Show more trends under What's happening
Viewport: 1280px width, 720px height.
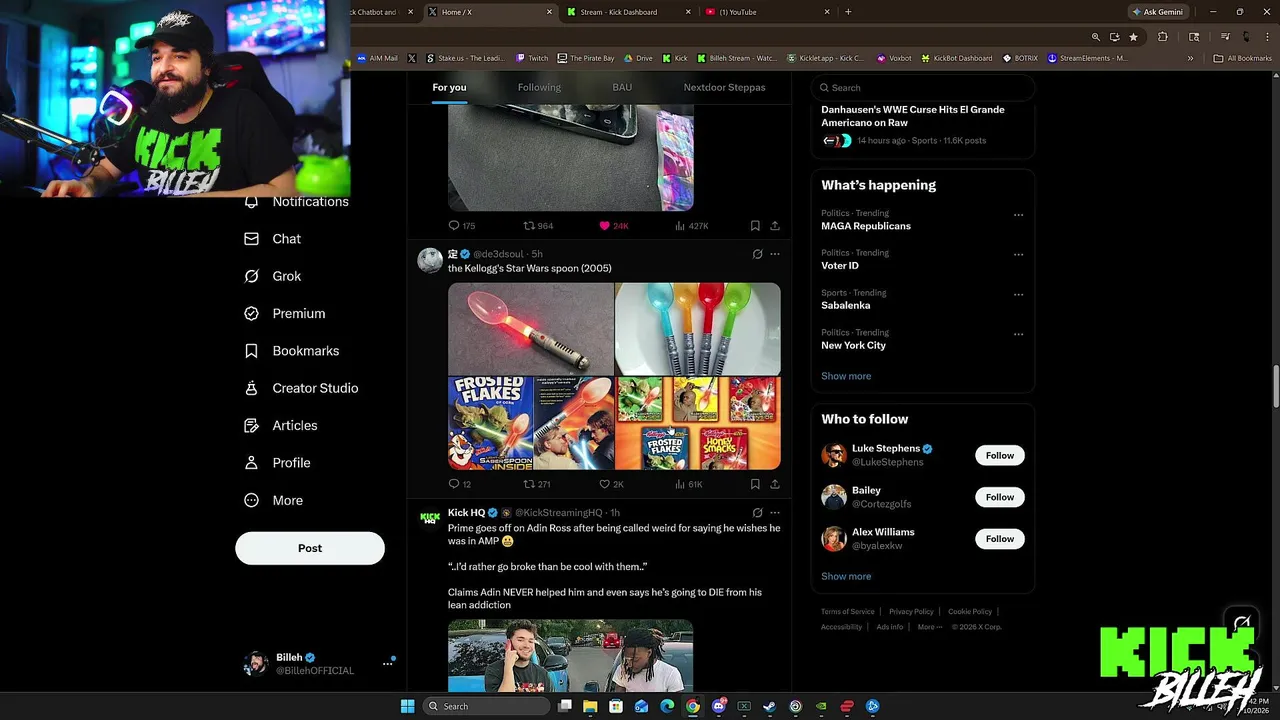tap(846, 376)
